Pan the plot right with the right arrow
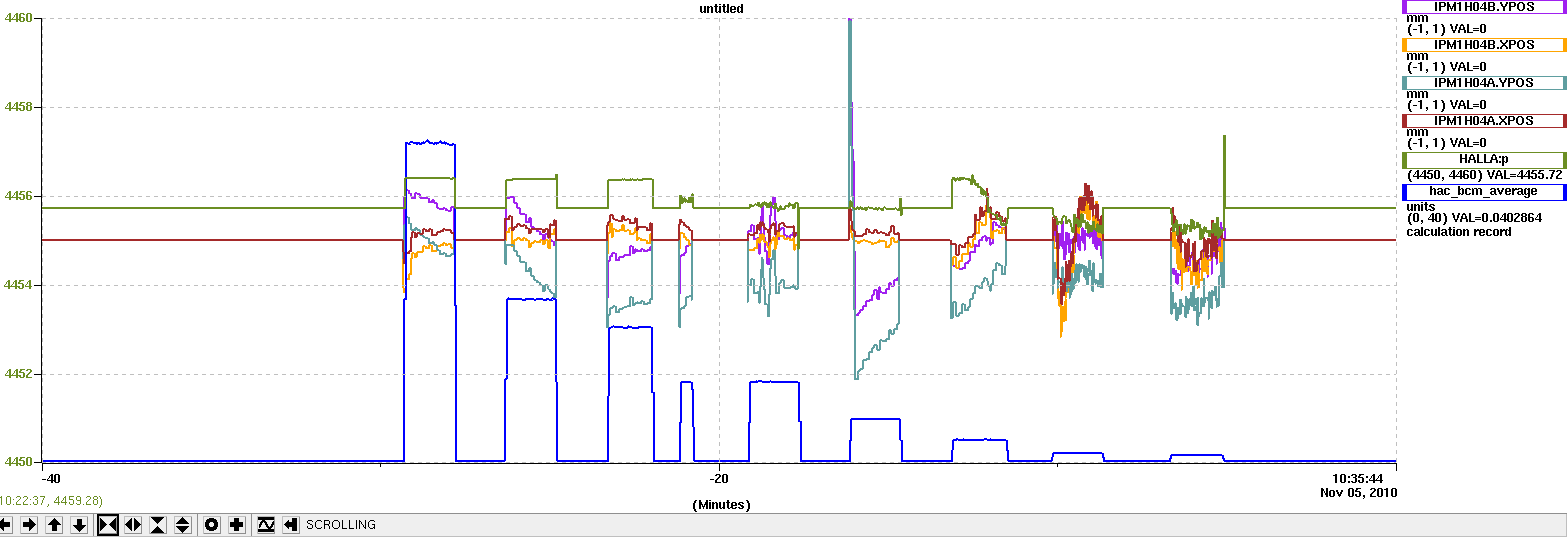 point(29,524)
